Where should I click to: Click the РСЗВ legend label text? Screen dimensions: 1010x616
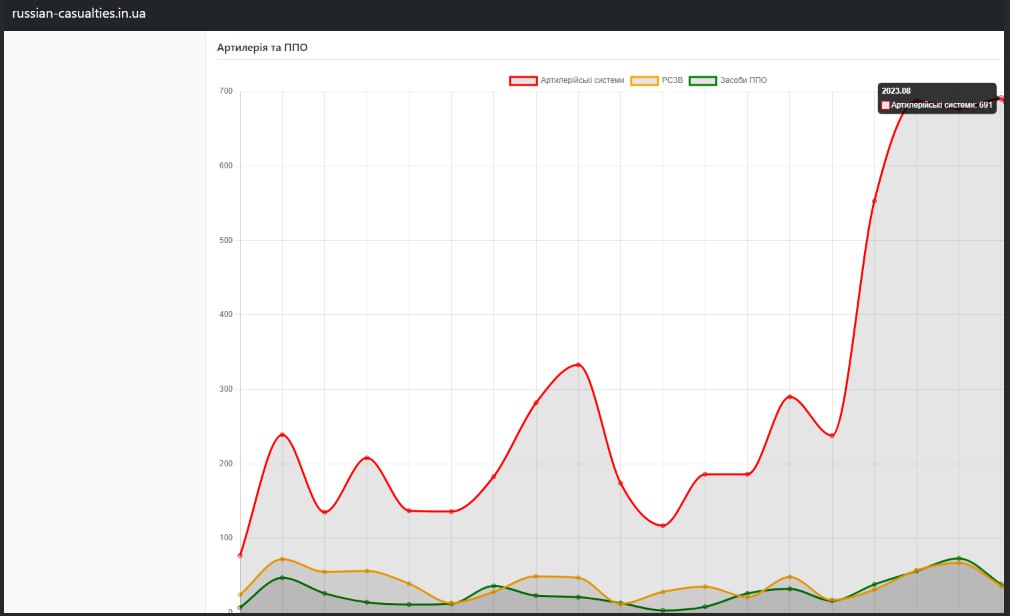pos(672,80)
